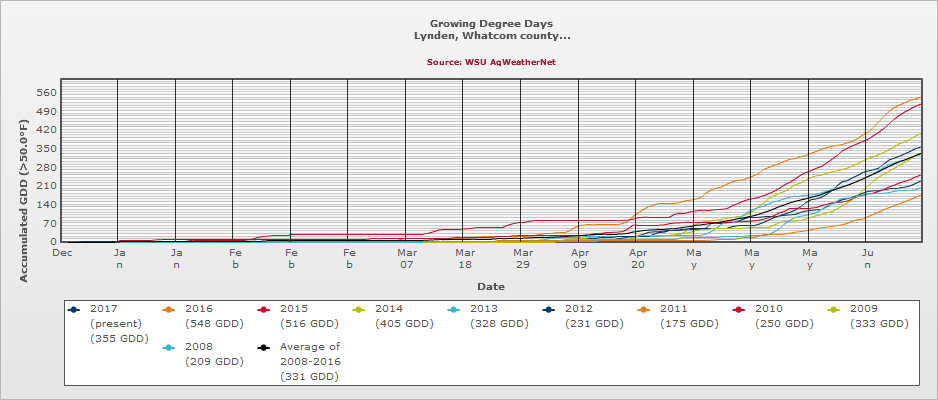Click the light blue 2013 legend marker
Screen dimensions: 938x400
pyautogui.click(x=454, y=309)
